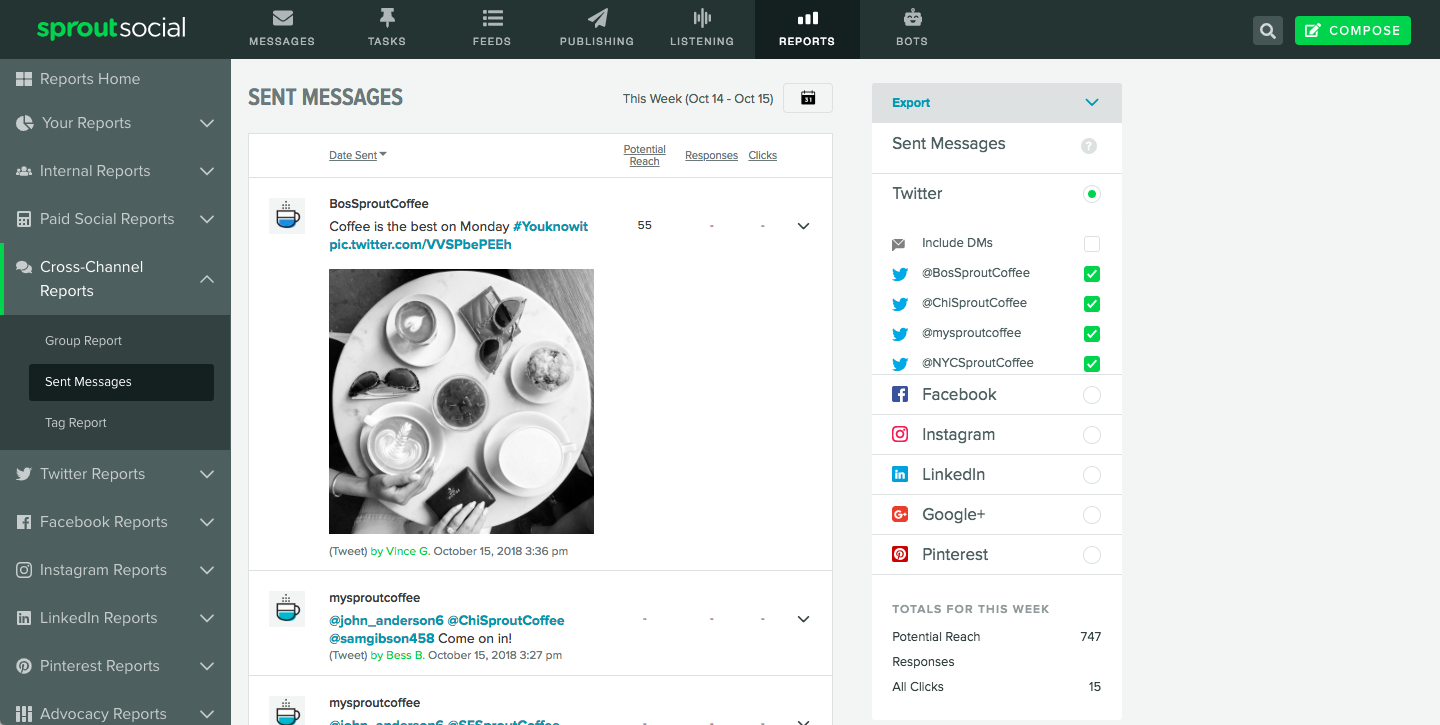Open the #Youknowit hashtag link
The height and width of the screenshot is (725, 1440).
[551, 227]
